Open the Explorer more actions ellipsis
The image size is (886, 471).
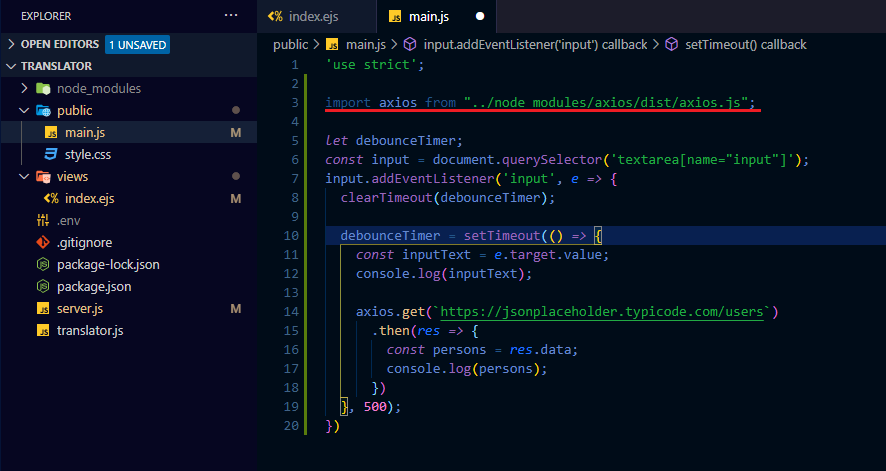click(231, 16)
